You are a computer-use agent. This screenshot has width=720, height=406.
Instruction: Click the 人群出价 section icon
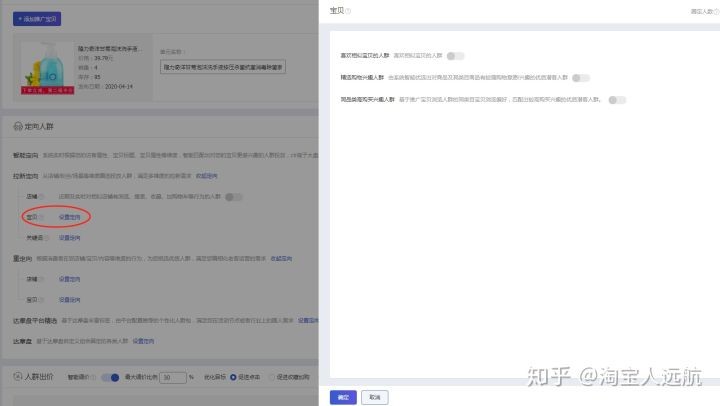point(18,377)
